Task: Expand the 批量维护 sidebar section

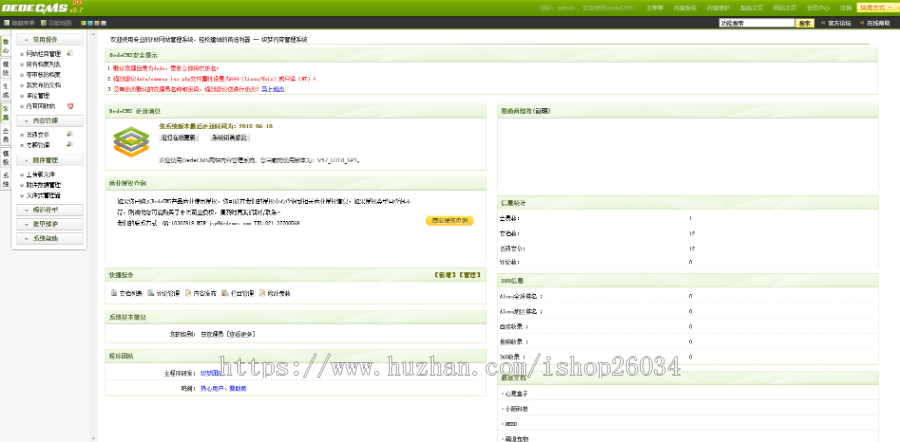Action: pyautogui.click(x=50, y=224)
